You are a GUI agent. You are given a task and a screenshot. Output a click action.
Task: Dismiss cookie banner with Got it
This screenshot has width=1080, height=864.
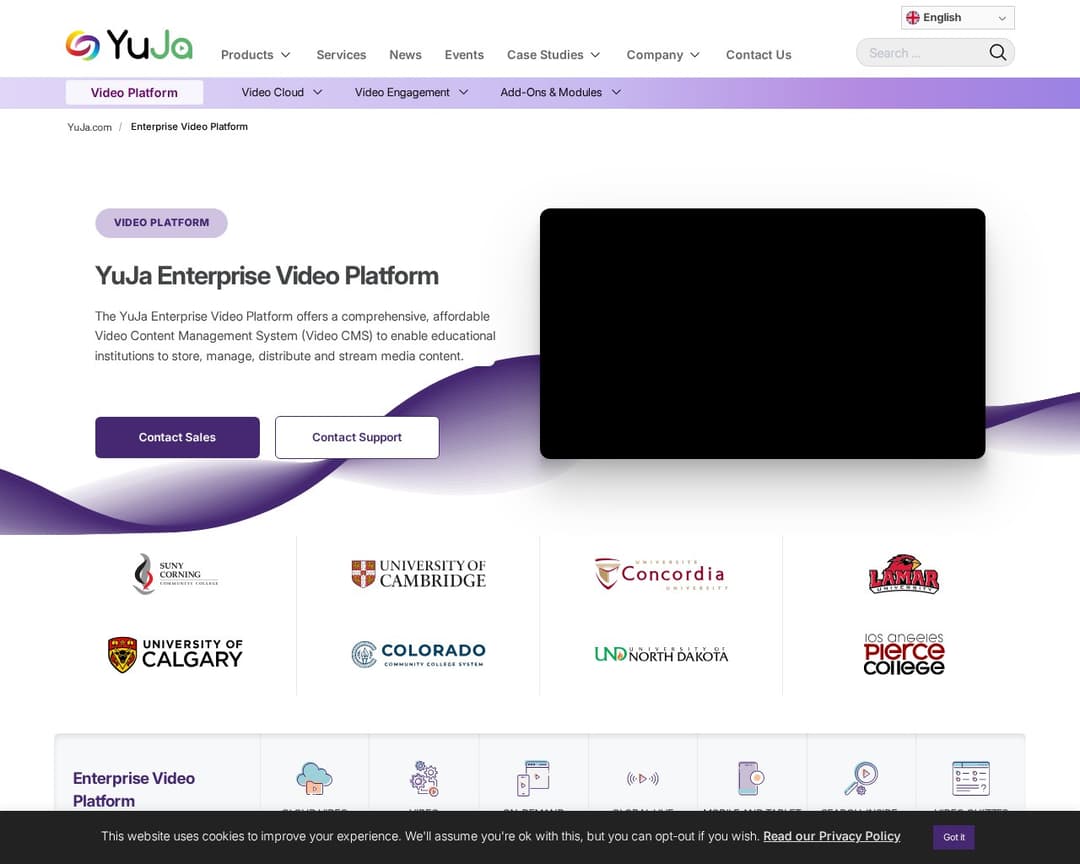click(x=953, y=837)
